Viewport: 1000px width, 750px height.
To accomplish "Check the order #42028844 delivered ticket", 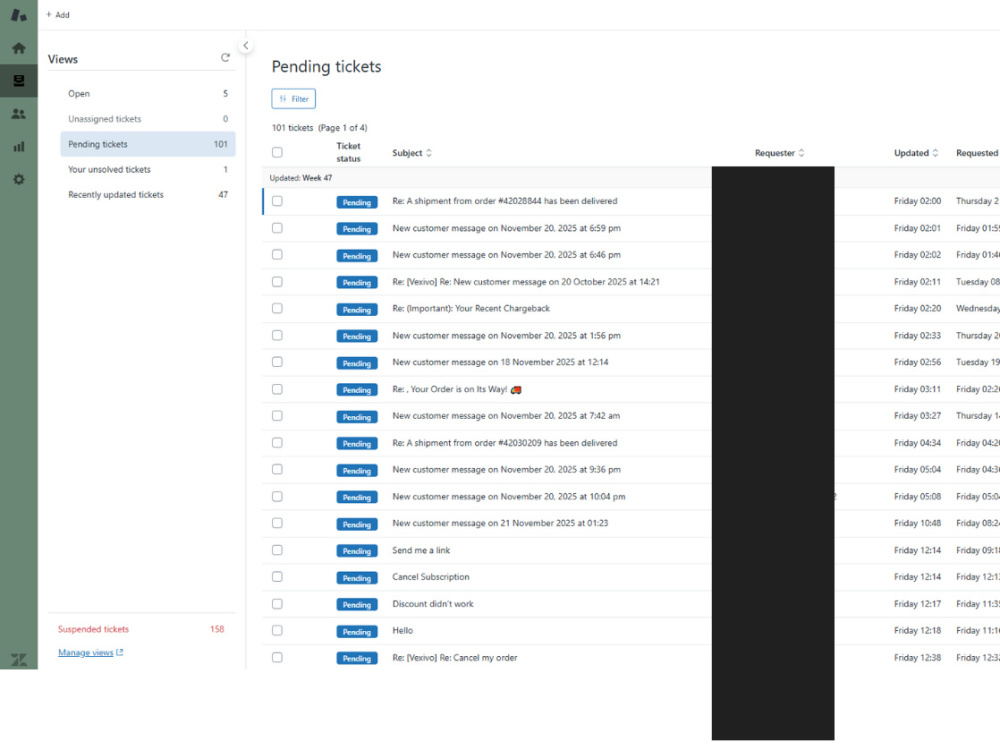I will click(x=277, y=201).
